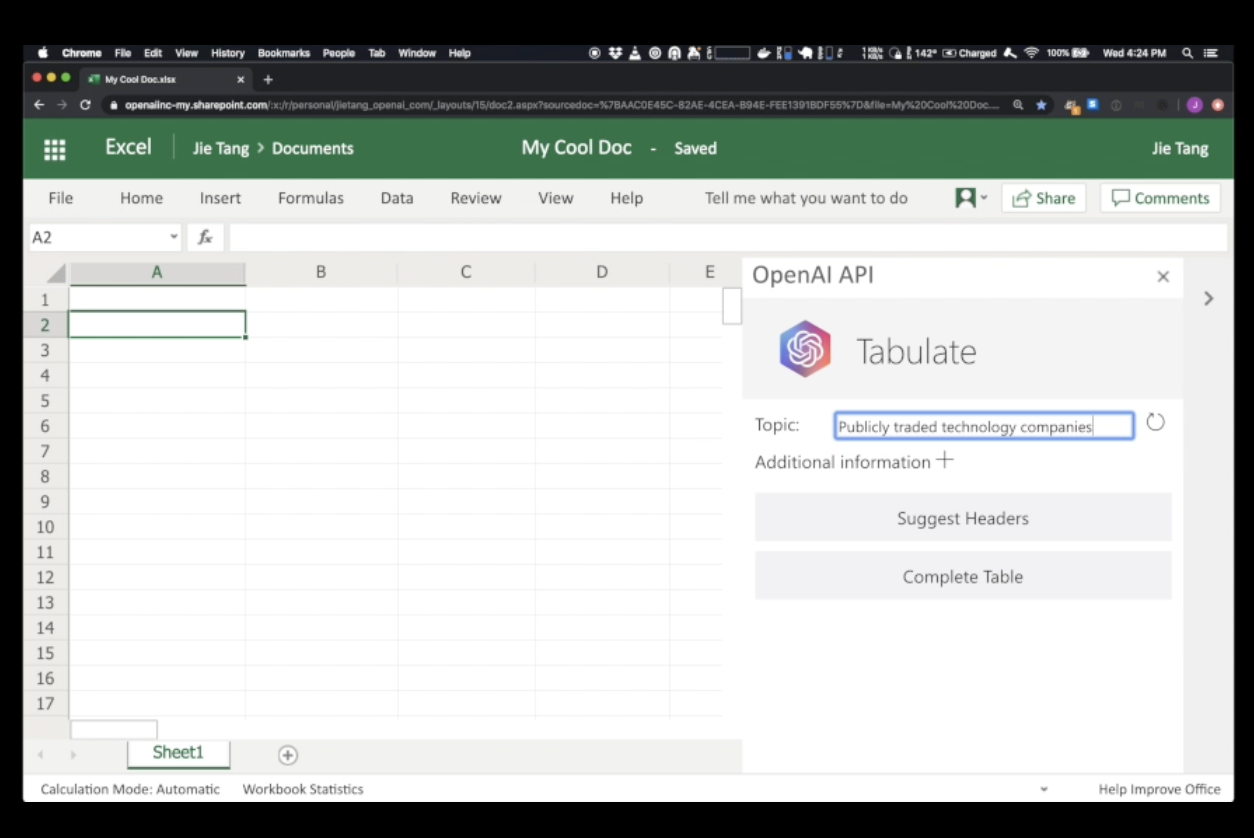Expand the side pane with right chevron

click(1208, 298)
